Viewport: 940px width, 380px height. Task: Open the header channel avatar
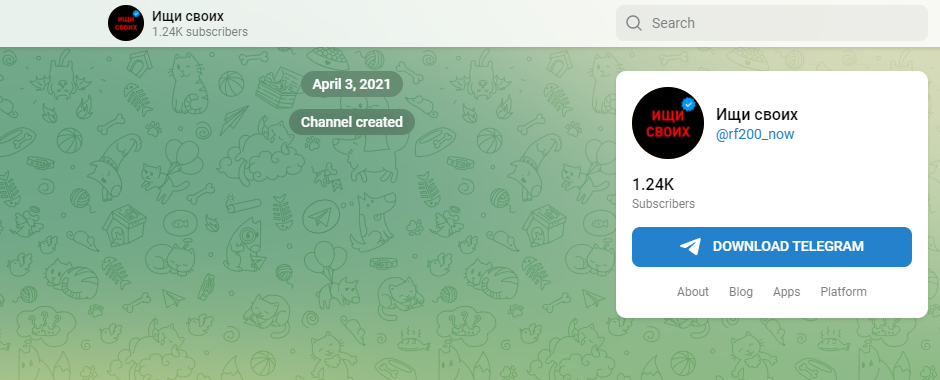[126, 23]
